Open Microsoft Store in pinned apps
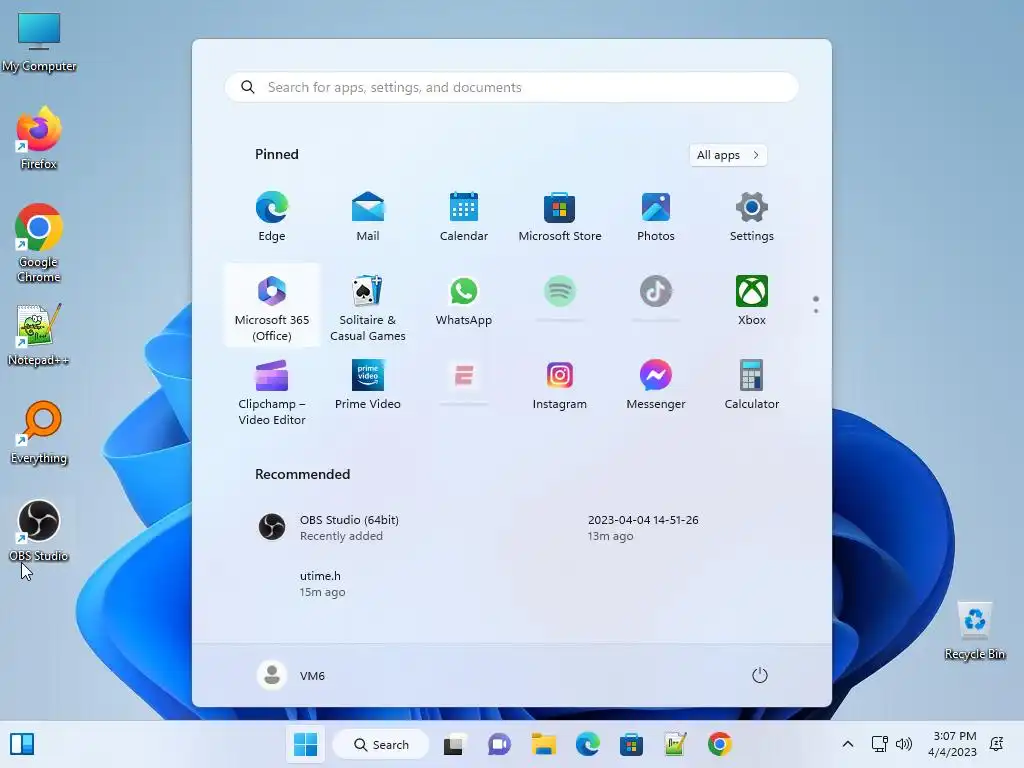Viewport: 1024px width, 768px height. pos(560,217)
